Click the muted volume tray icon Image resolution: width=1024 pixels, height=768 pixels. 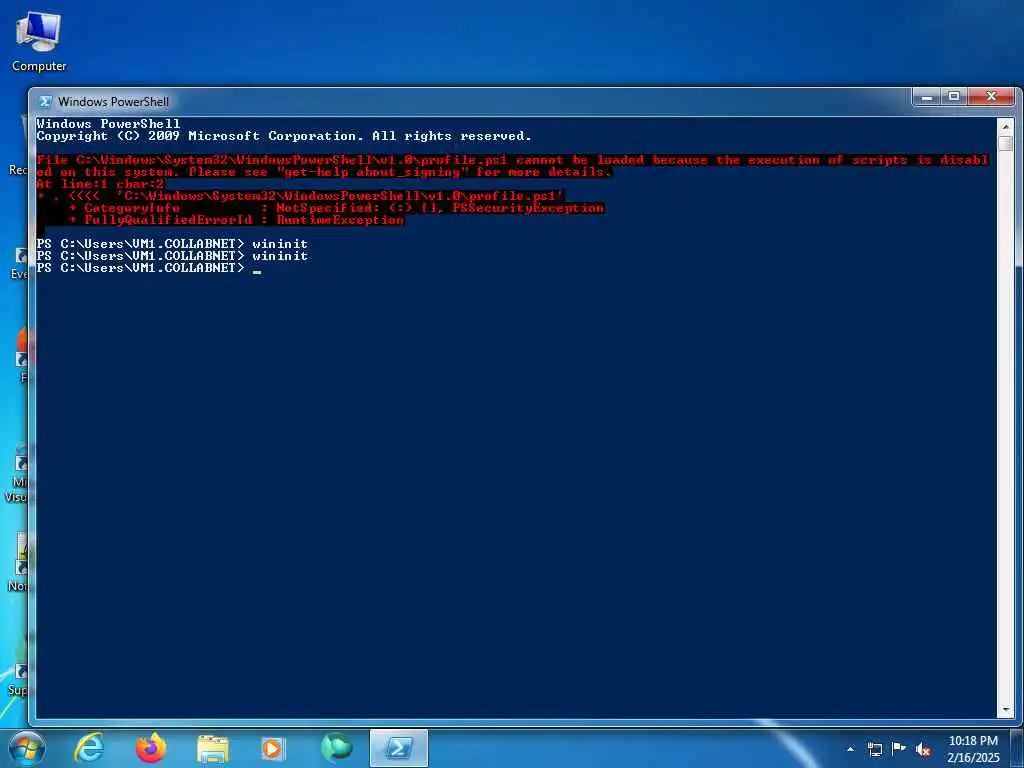(923, 749)
